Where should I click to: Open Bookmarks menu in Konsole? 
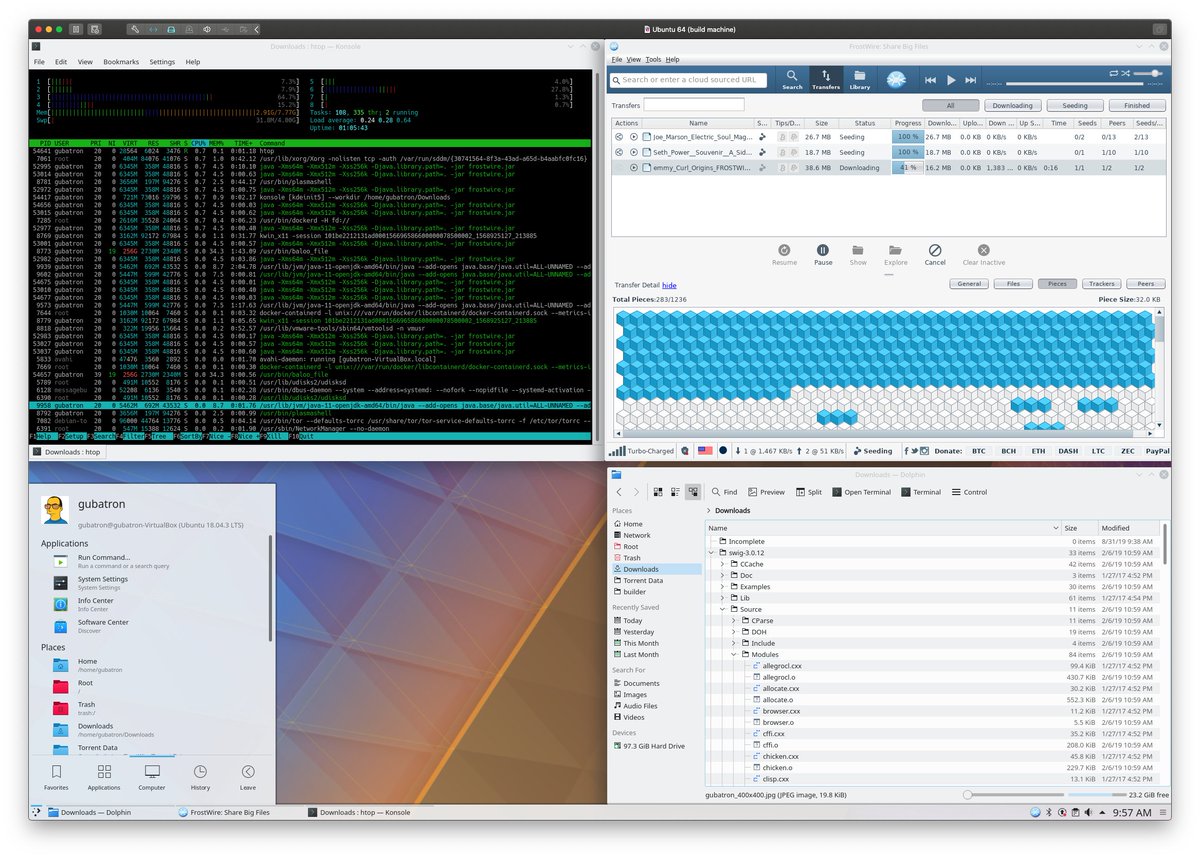click(x=121, y=62)
